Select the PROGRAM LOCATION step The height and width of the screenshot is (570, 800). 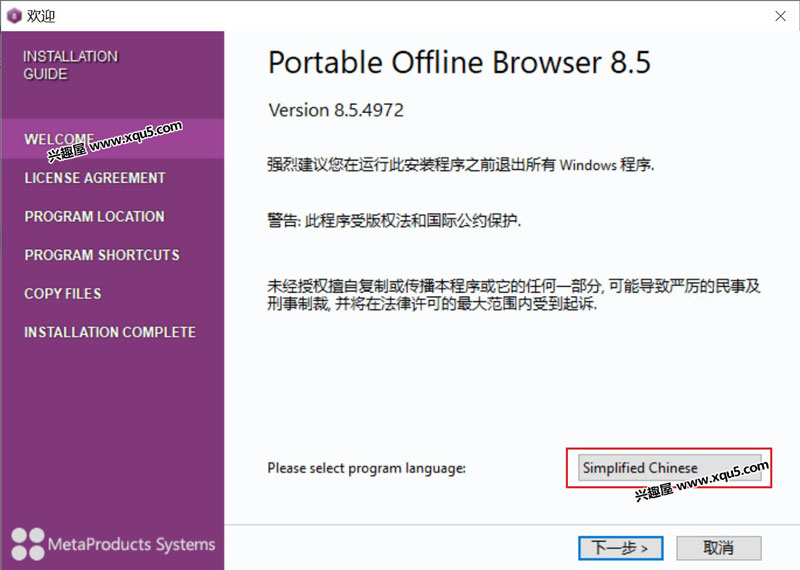[x=94, y=216]
